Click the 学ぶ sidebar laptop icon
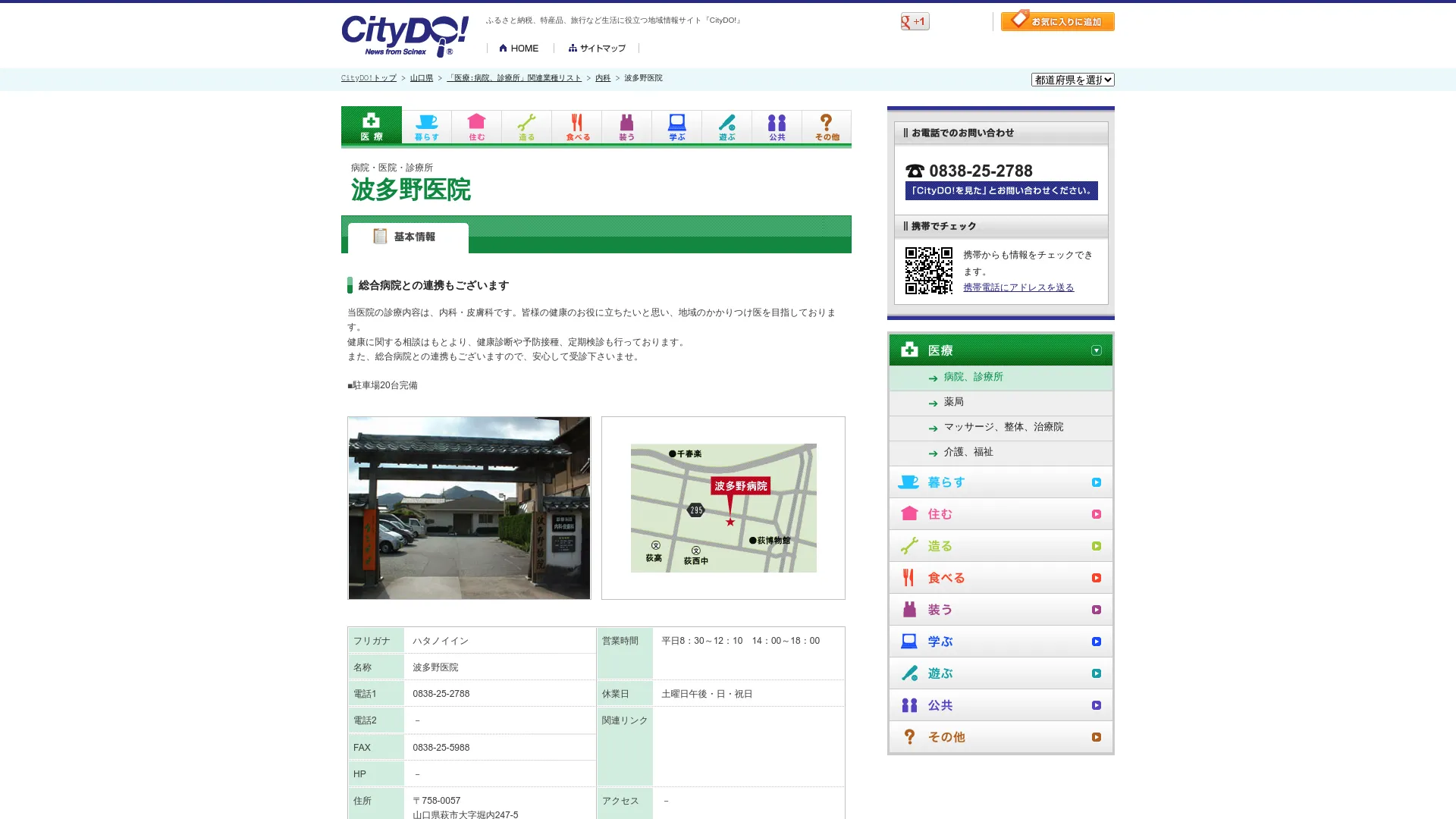1456x819 pixels. pos(909,641)
